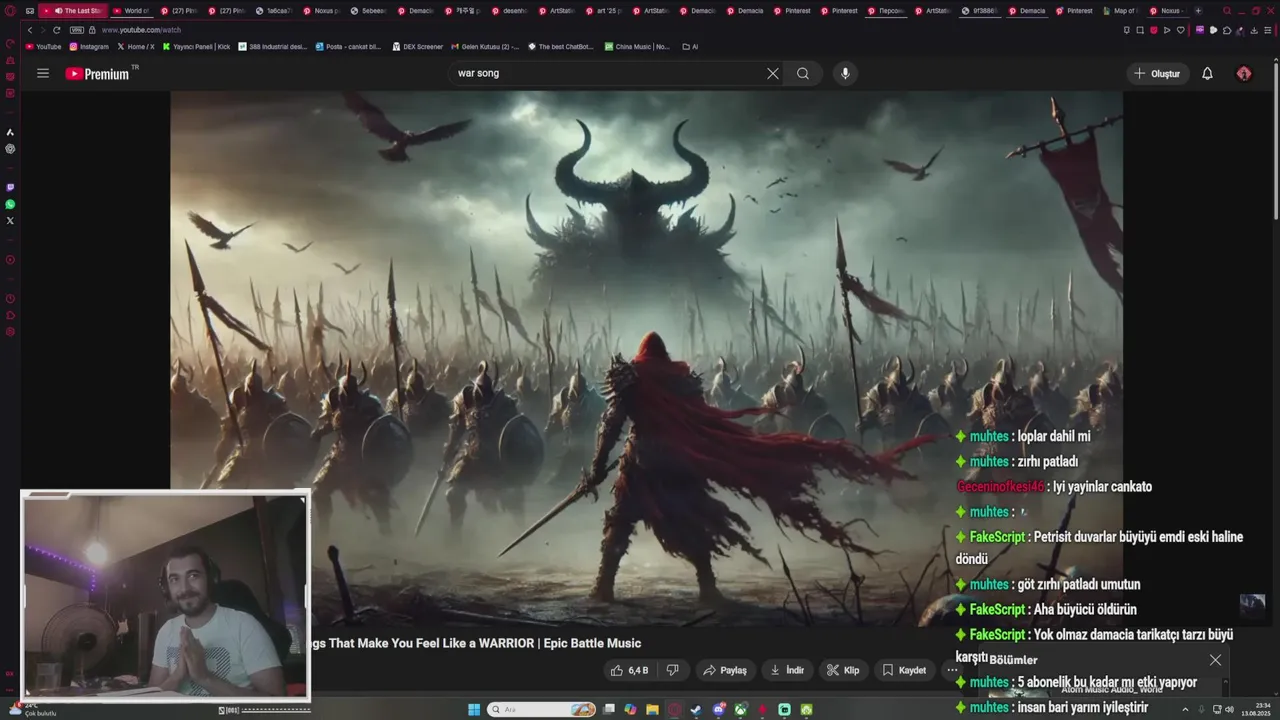Click the Paylaş share button
Screen dimensions: 1280x720
pyautogui.click(x=725, y=670)
